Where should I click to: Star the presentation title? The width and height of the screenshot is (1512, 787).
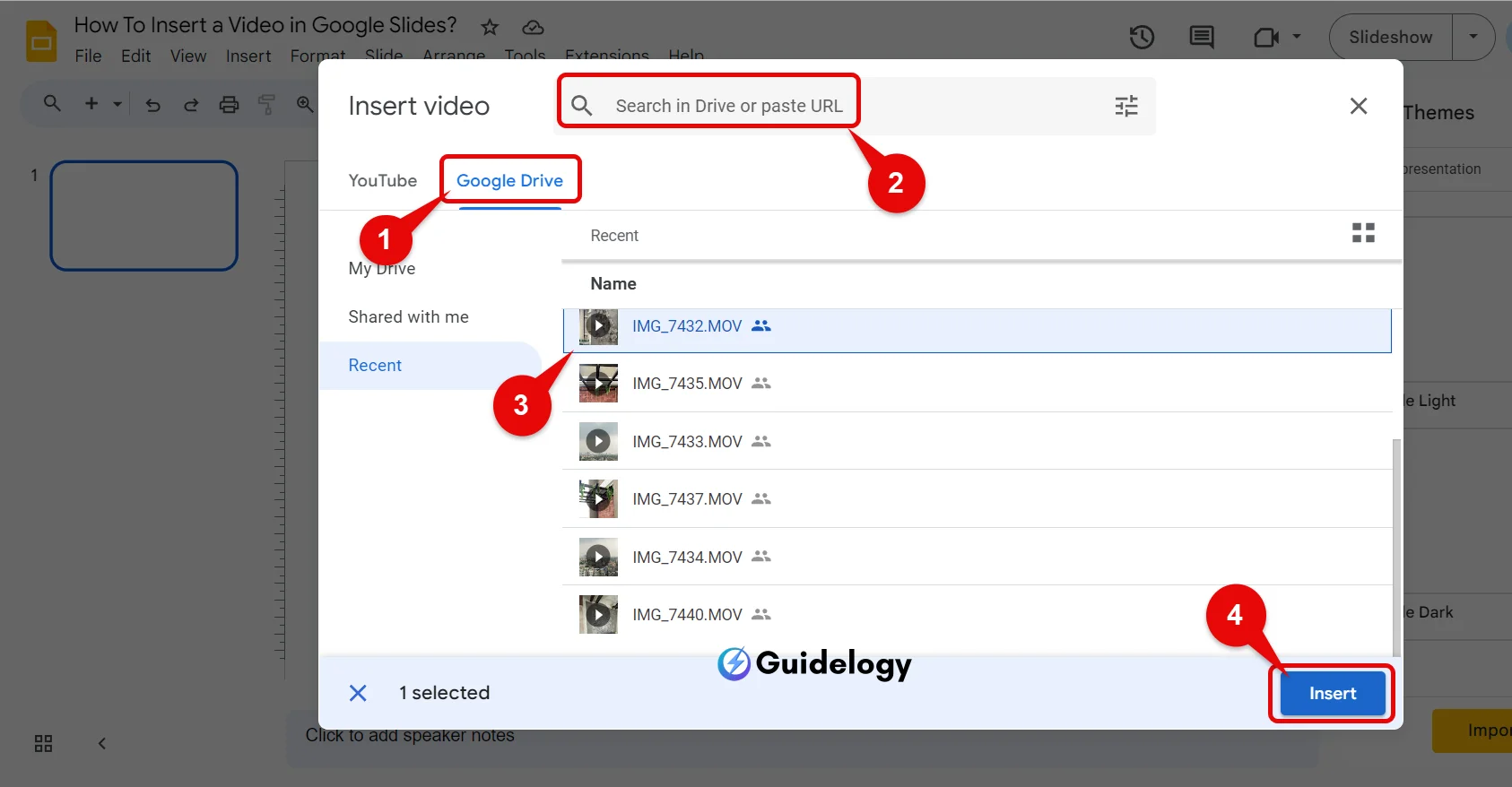[x=490, y=27]
